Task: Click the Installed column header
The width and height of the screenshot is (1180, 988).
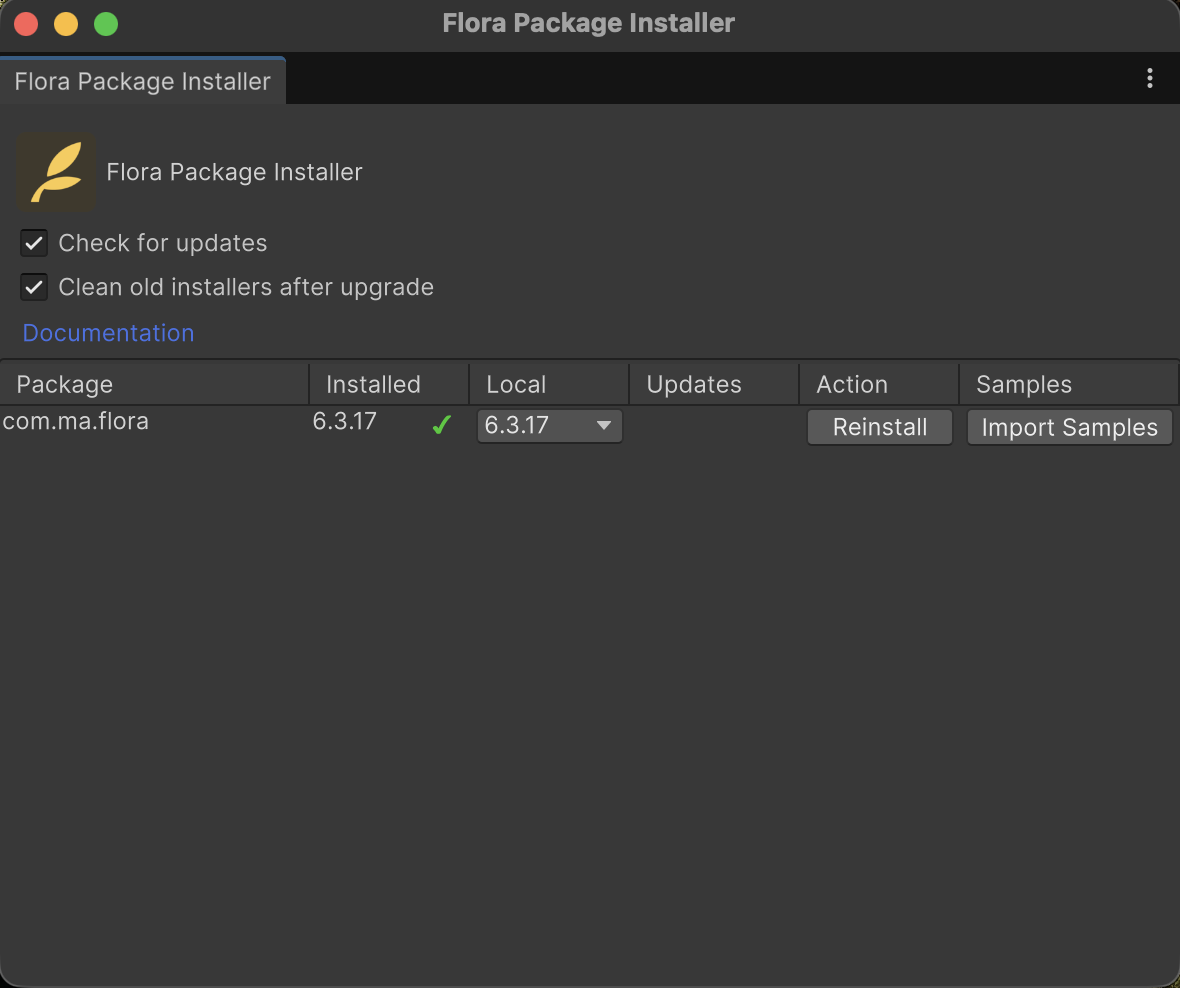Action: tap(373, 384)
